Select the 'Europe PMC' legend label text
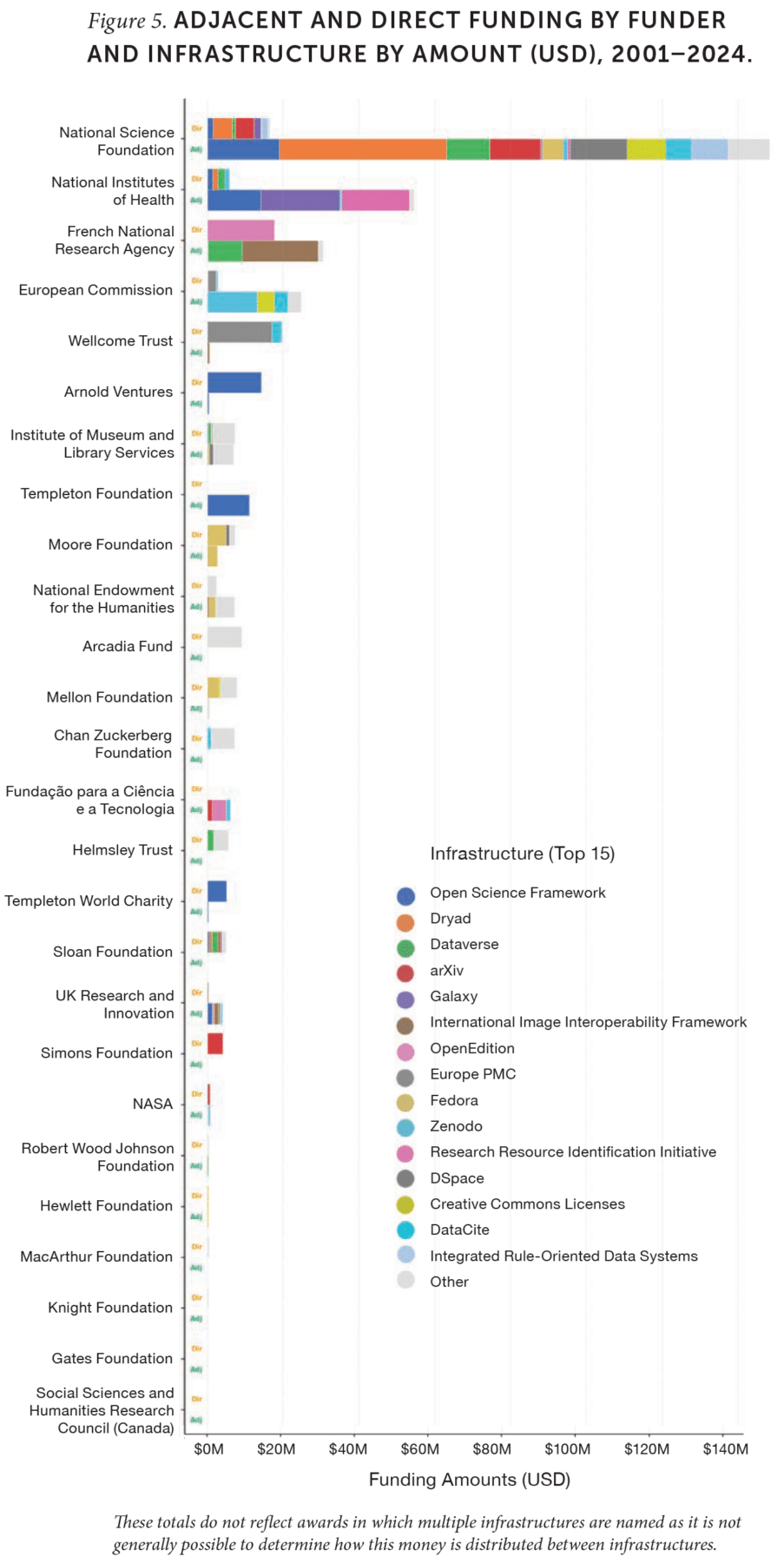This screenshot has height=1563, width=784. [x=473, y=1074]
